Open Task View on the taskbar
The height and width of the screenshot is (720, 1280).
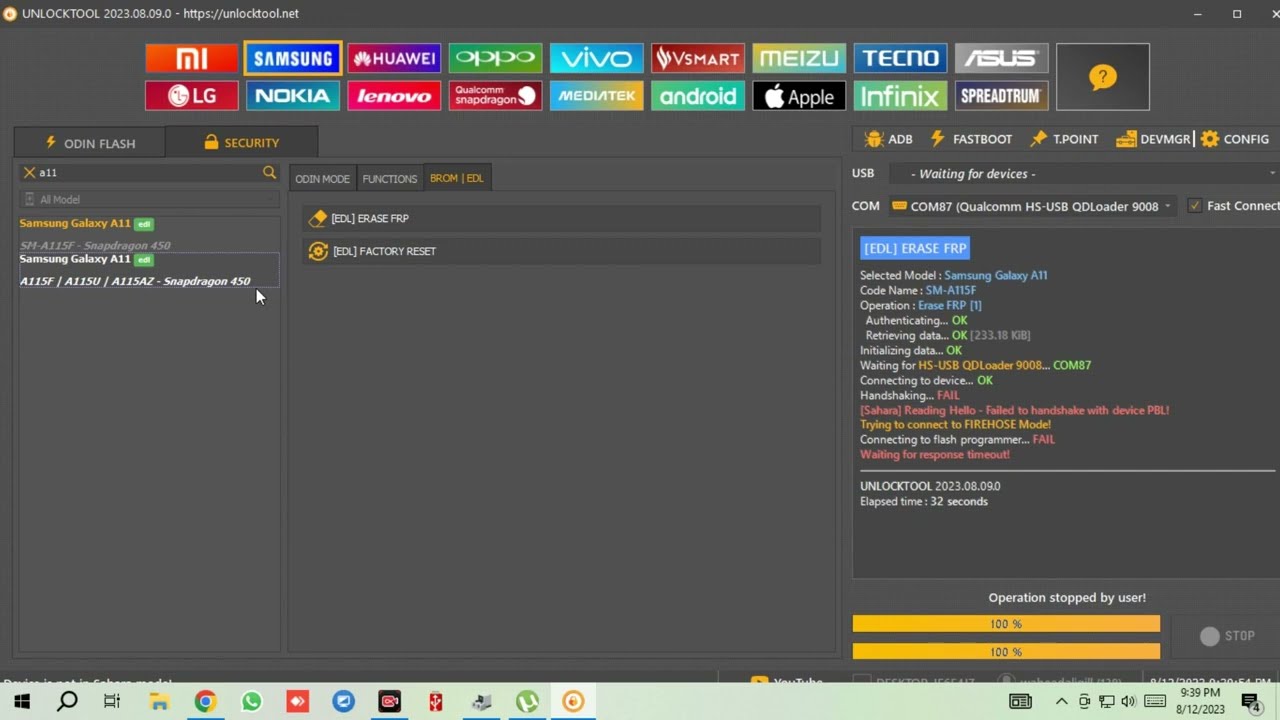(112, 702)
